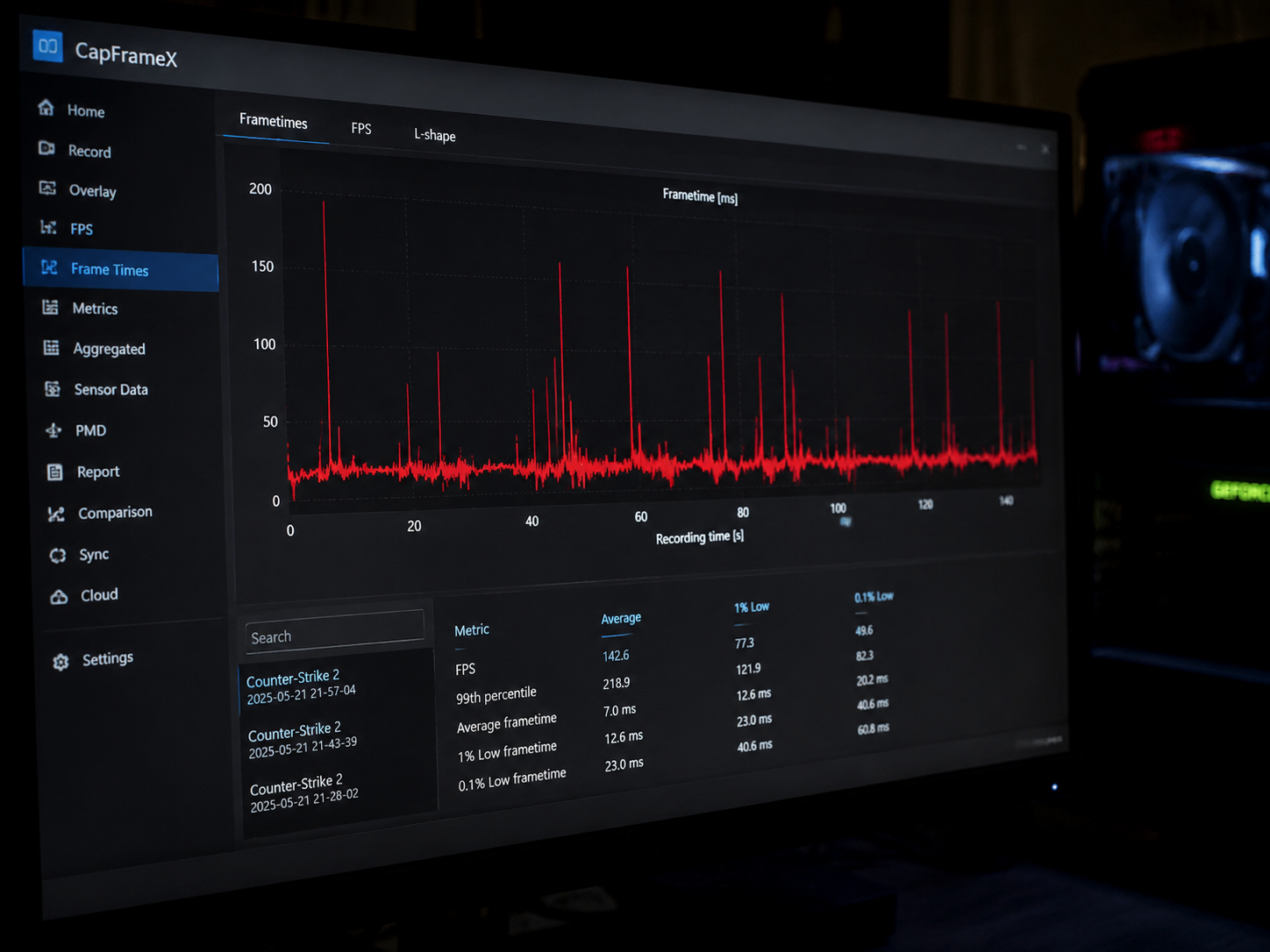1270x952 pixels.
Task: Open the PMD page label
Action: pyautogui.click(x=90, y=430)
